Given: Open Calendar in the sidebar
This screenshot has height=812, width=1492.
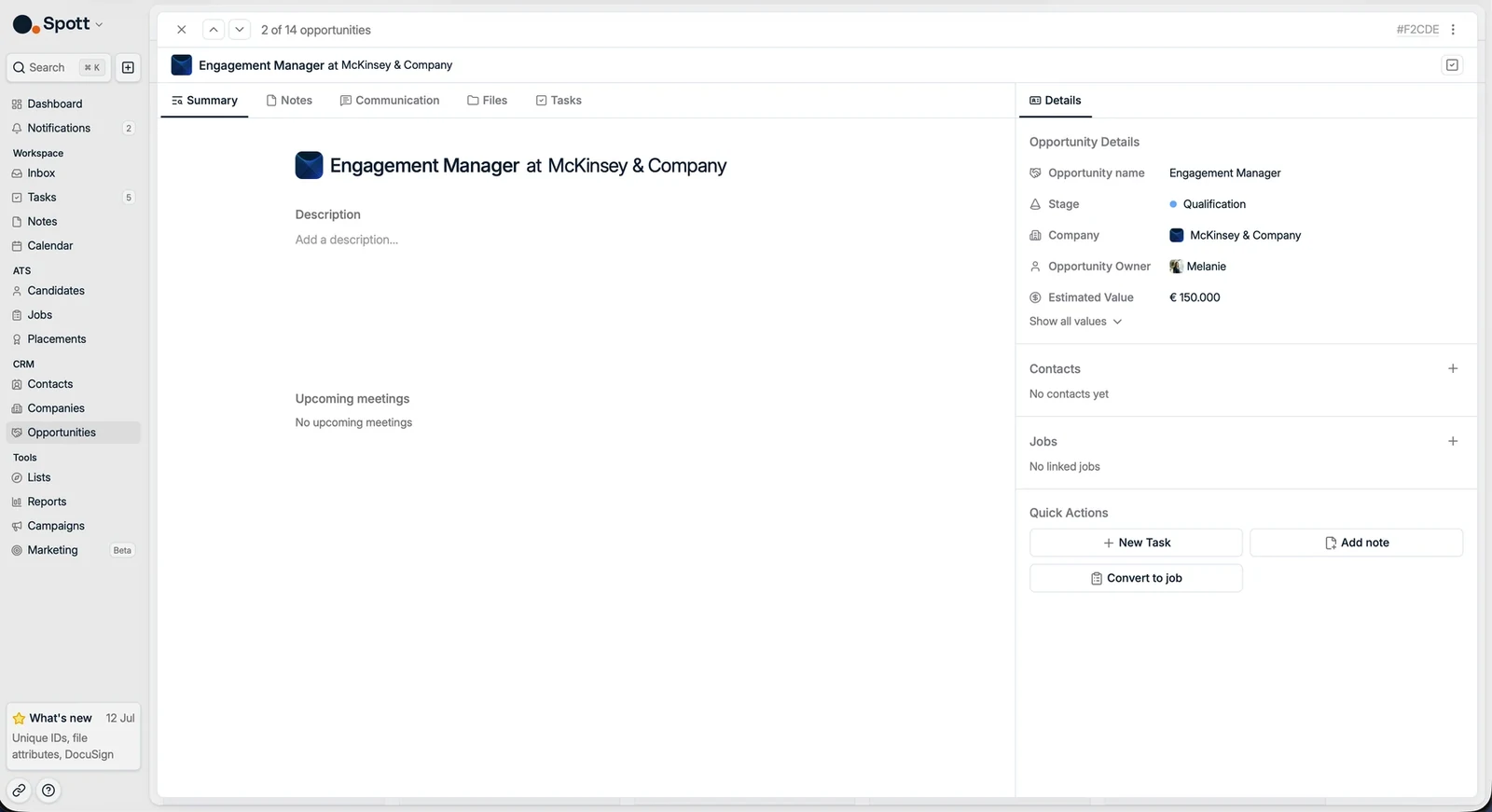Looking at the screenshot, I should [74, 246].
